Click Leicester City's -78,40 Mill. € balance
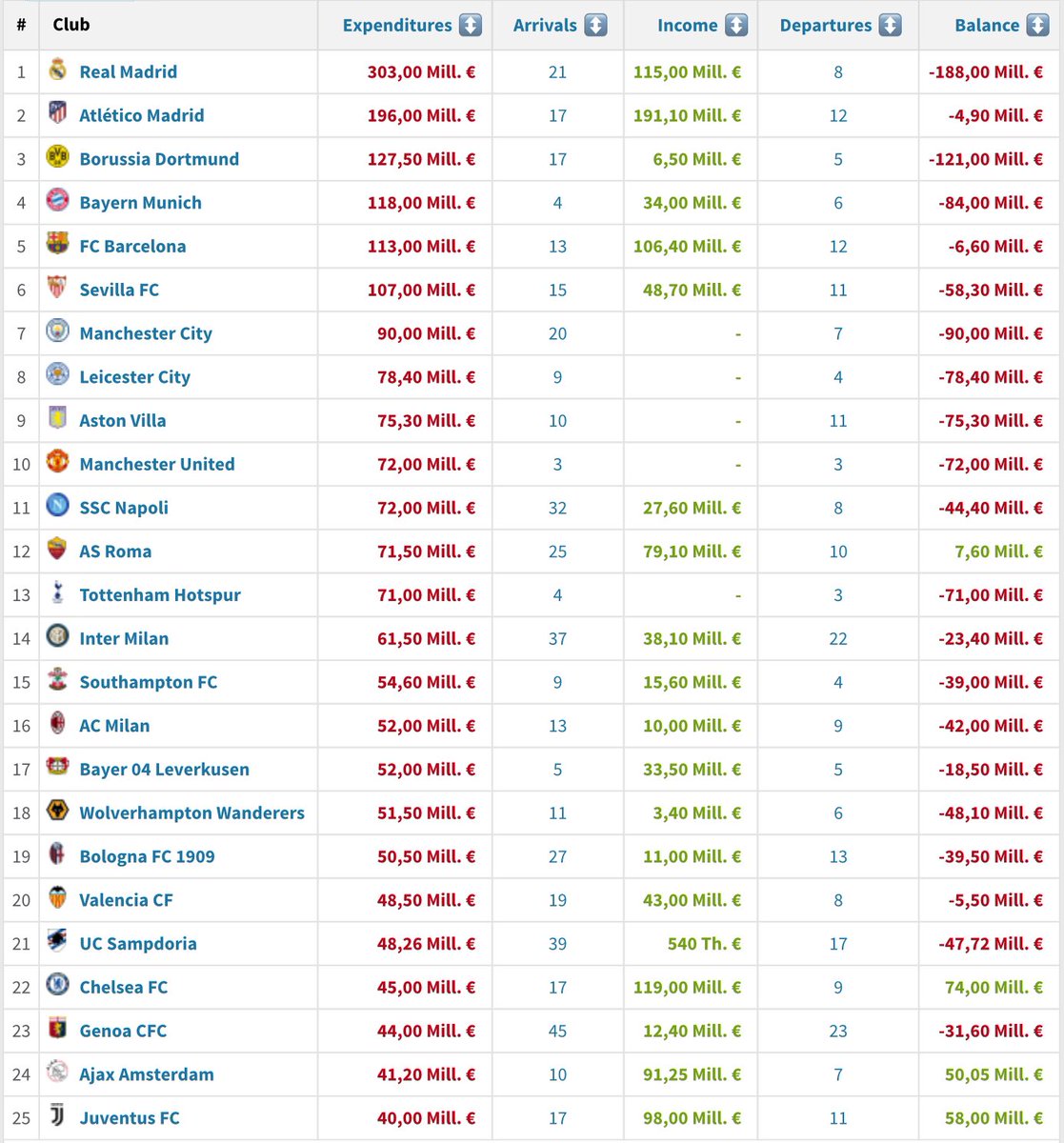The width and height of the screenshot is (1064, 1143). click(x=991, y=377)
